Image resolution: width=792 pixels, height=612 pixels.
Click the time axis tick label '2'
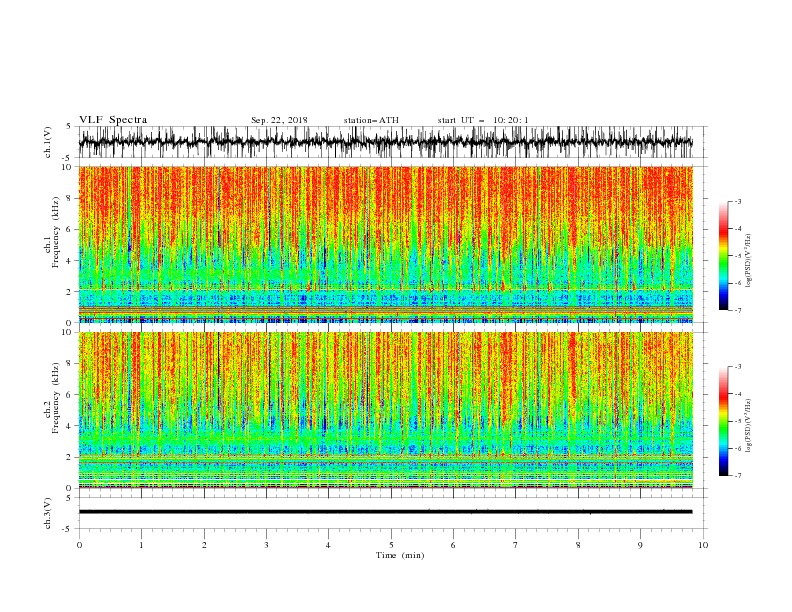coord(204,545)
